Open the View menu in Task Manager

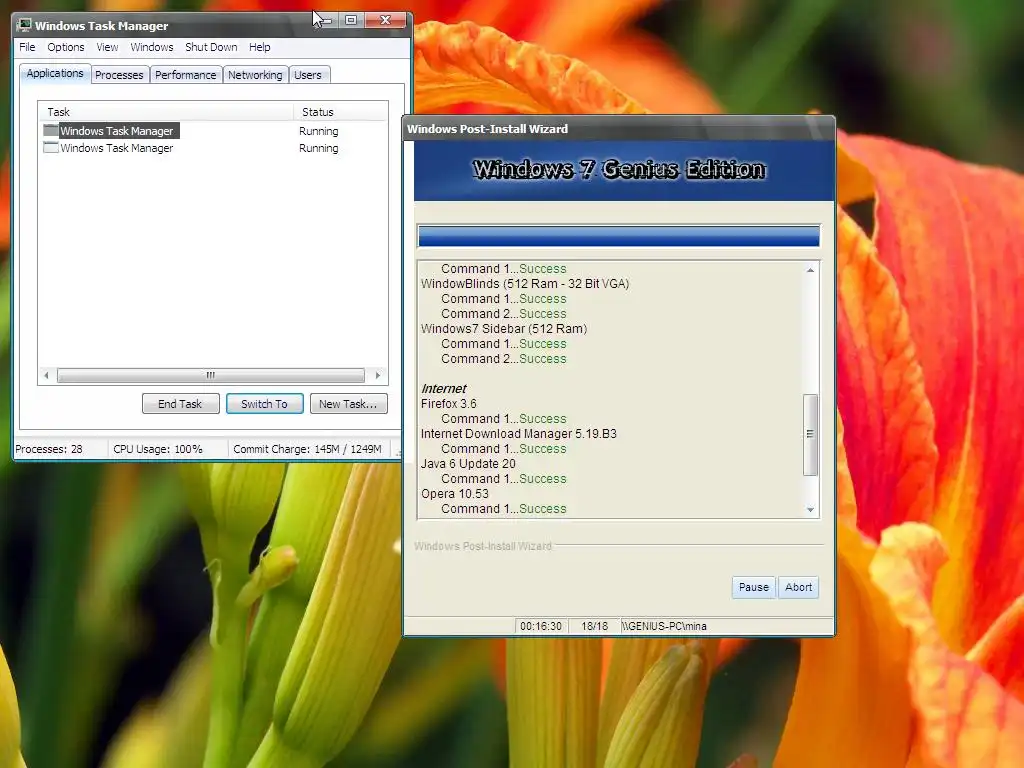107,47
